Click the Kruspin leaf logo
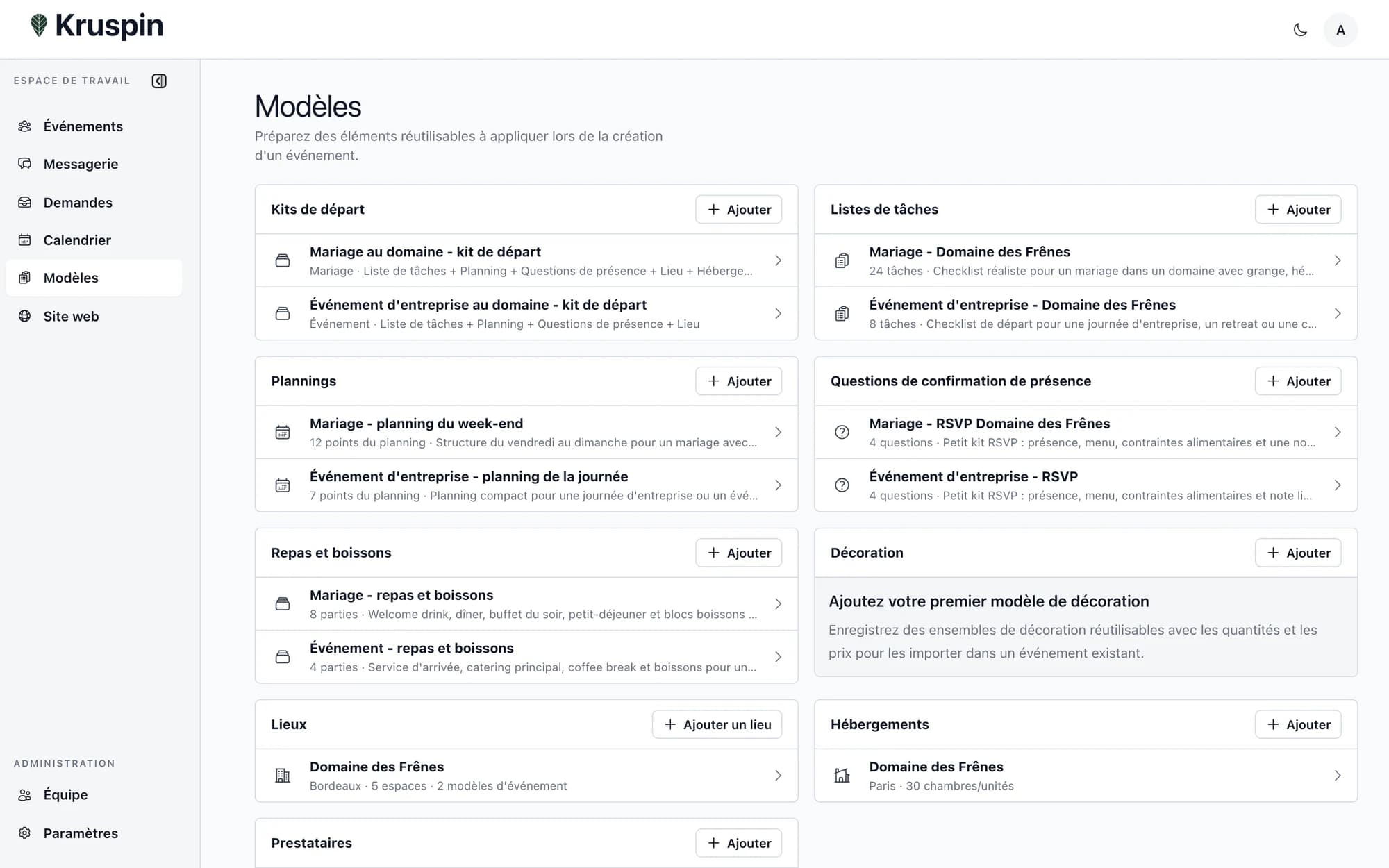The height and width of the screenshot is (868, 1389). (39, 26)
